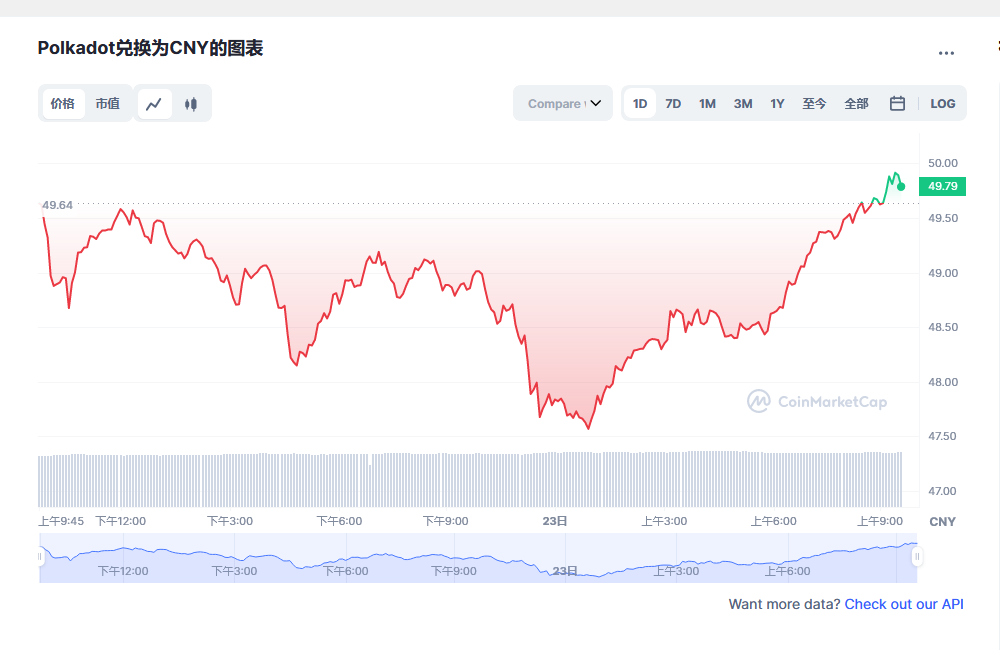Screen dimensions: 1000x650
Task: Click the 下午12:00 label in the range navigator
Action: click(x=123, y=571)
